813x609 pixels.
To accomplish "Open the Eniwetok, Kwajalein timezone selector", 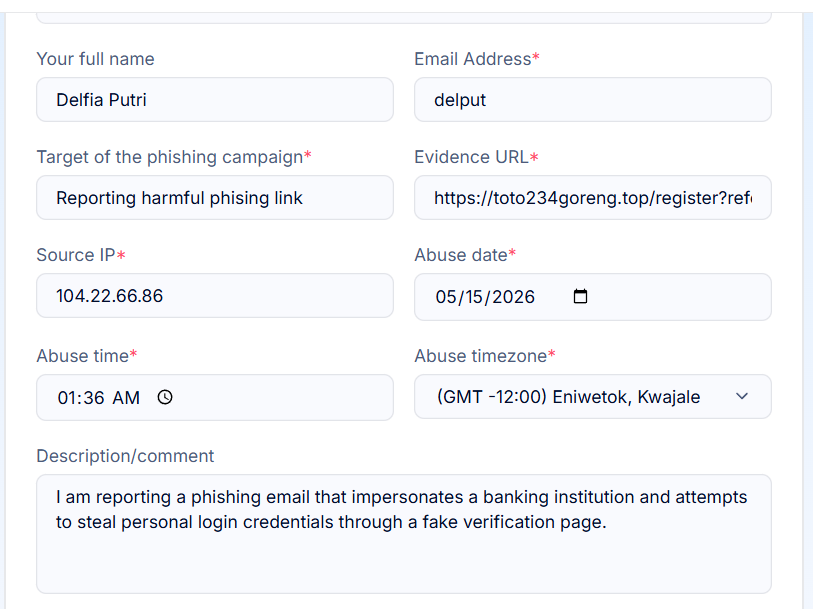I will tap(593, 396).
